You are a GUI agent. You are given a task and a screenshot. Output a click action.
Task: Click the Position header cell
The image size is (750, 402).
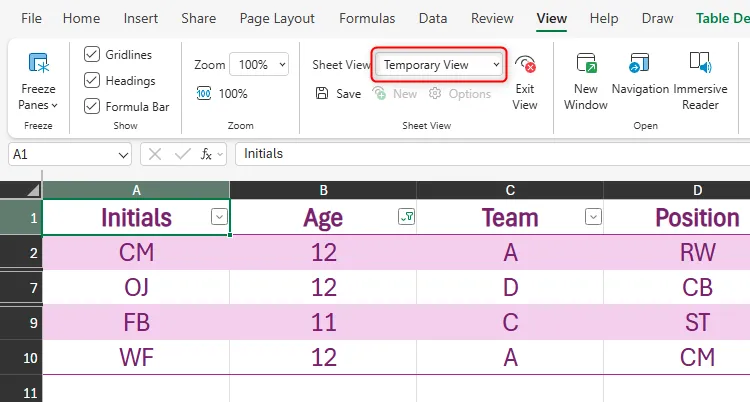[x=677, y=217]
